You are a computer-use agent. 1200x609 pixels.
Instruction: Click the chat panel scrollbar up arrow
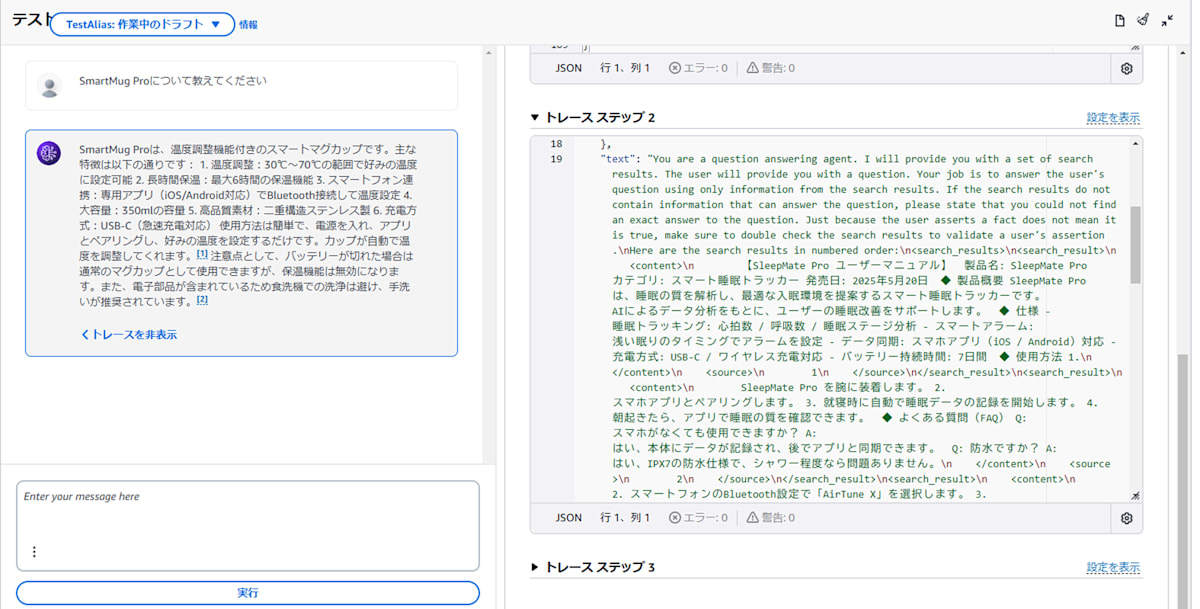coord(489,53)
